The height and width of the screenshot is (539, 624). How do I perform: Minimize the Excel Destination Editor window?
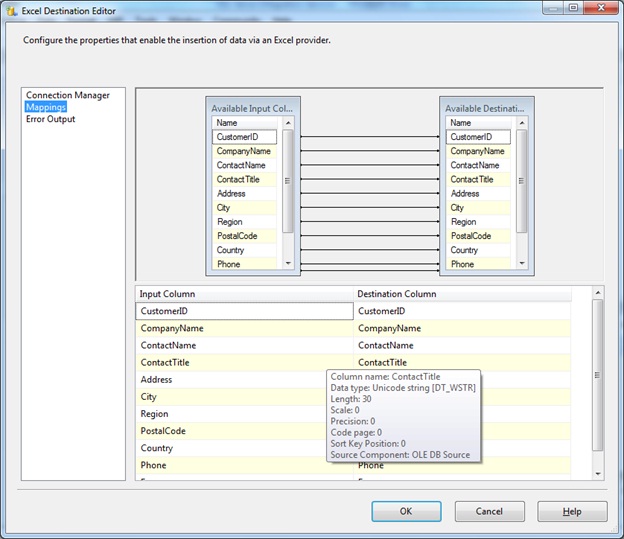click(x=553, y=8)
